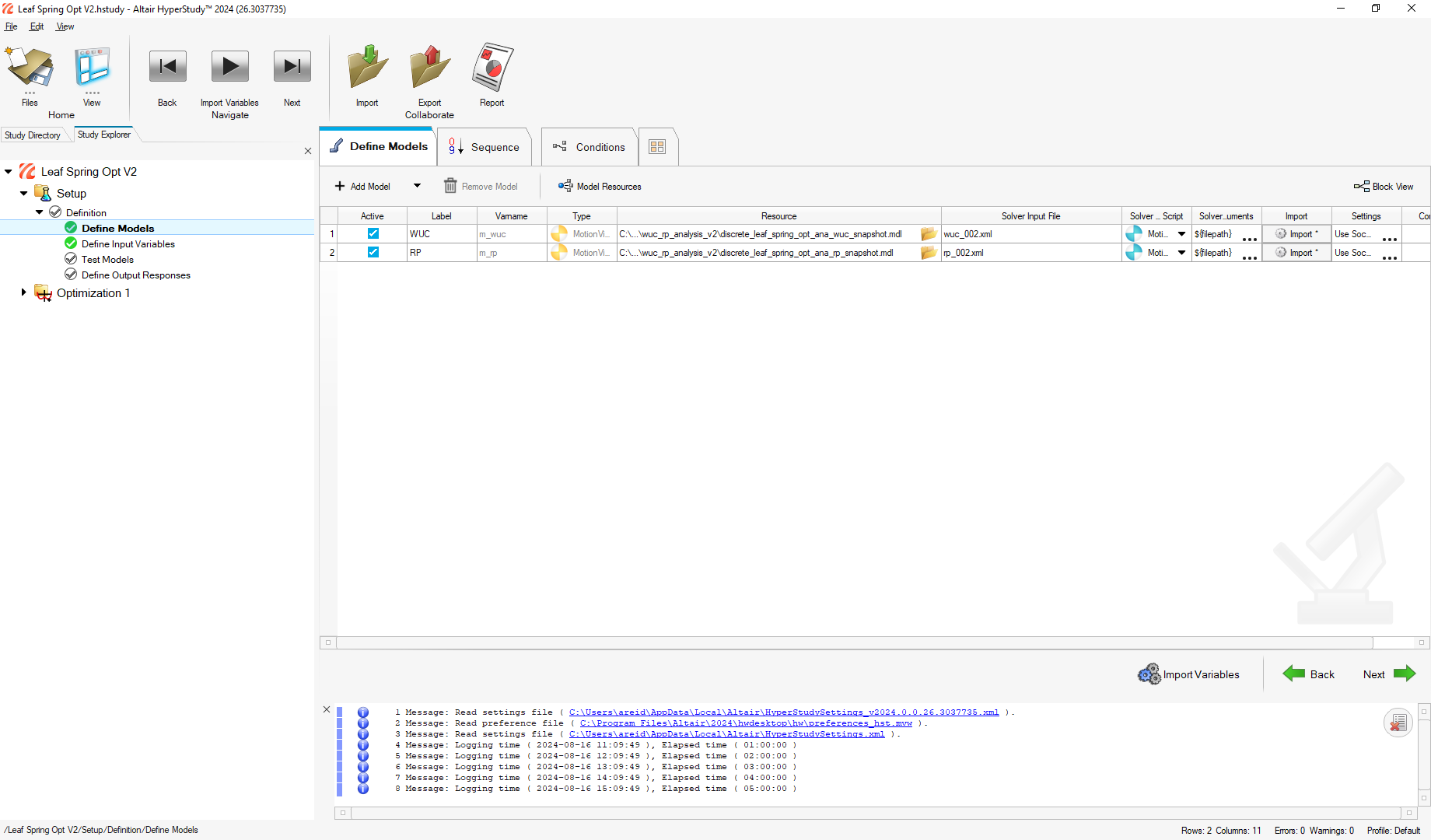1431x840 pixels.
Task: Collapse the Leaf Spring Opt V2 tree node
Action: pyautogui.click(x=9, y=171)
